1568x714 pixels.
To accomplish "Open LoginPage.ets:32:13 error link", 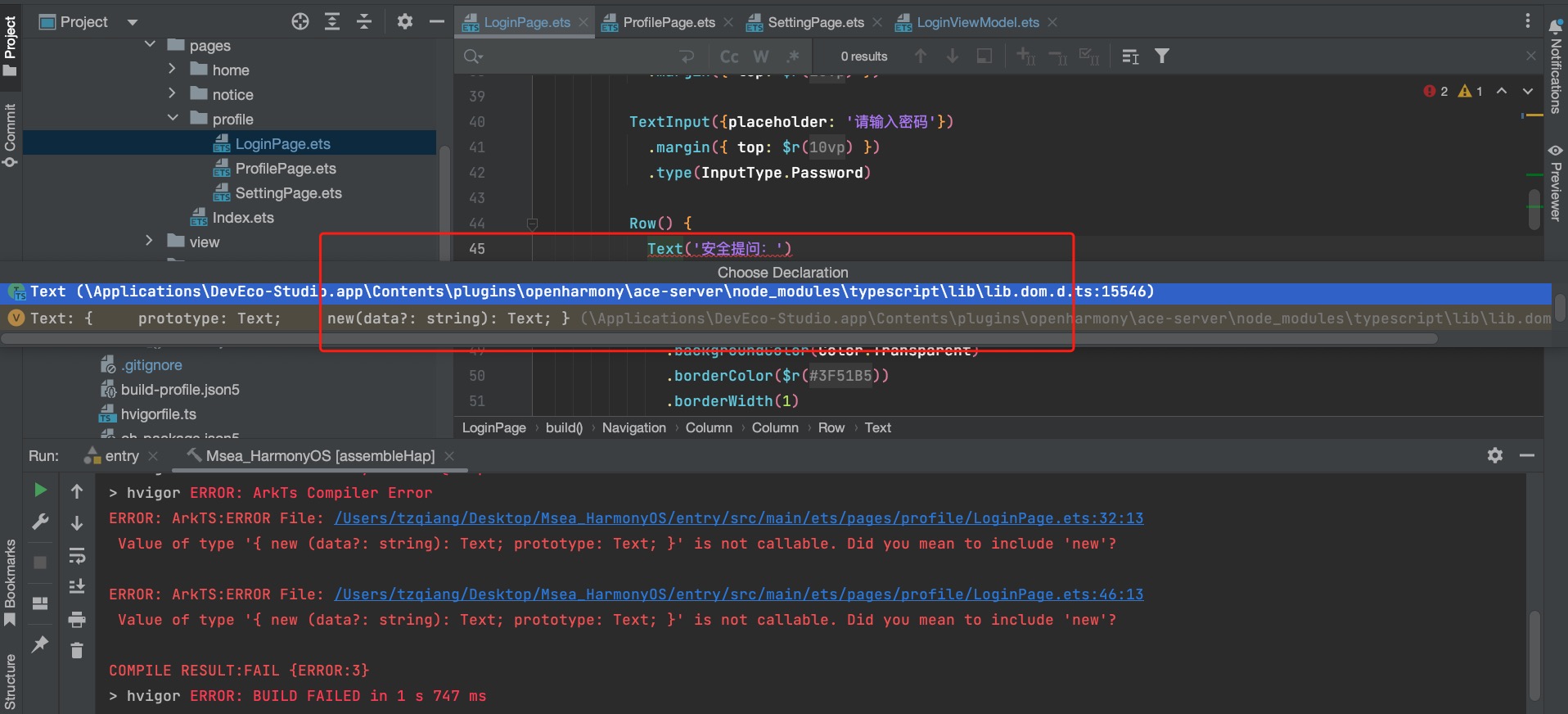I will (739, 518).
